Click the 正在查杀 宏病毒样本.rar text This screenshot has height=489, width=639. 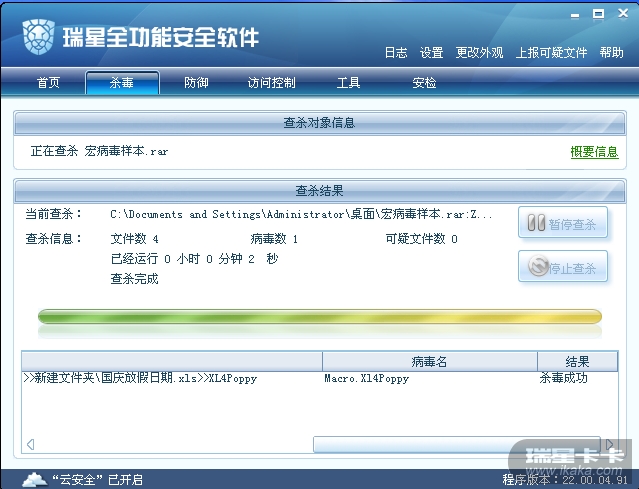[x=99, y=151]
